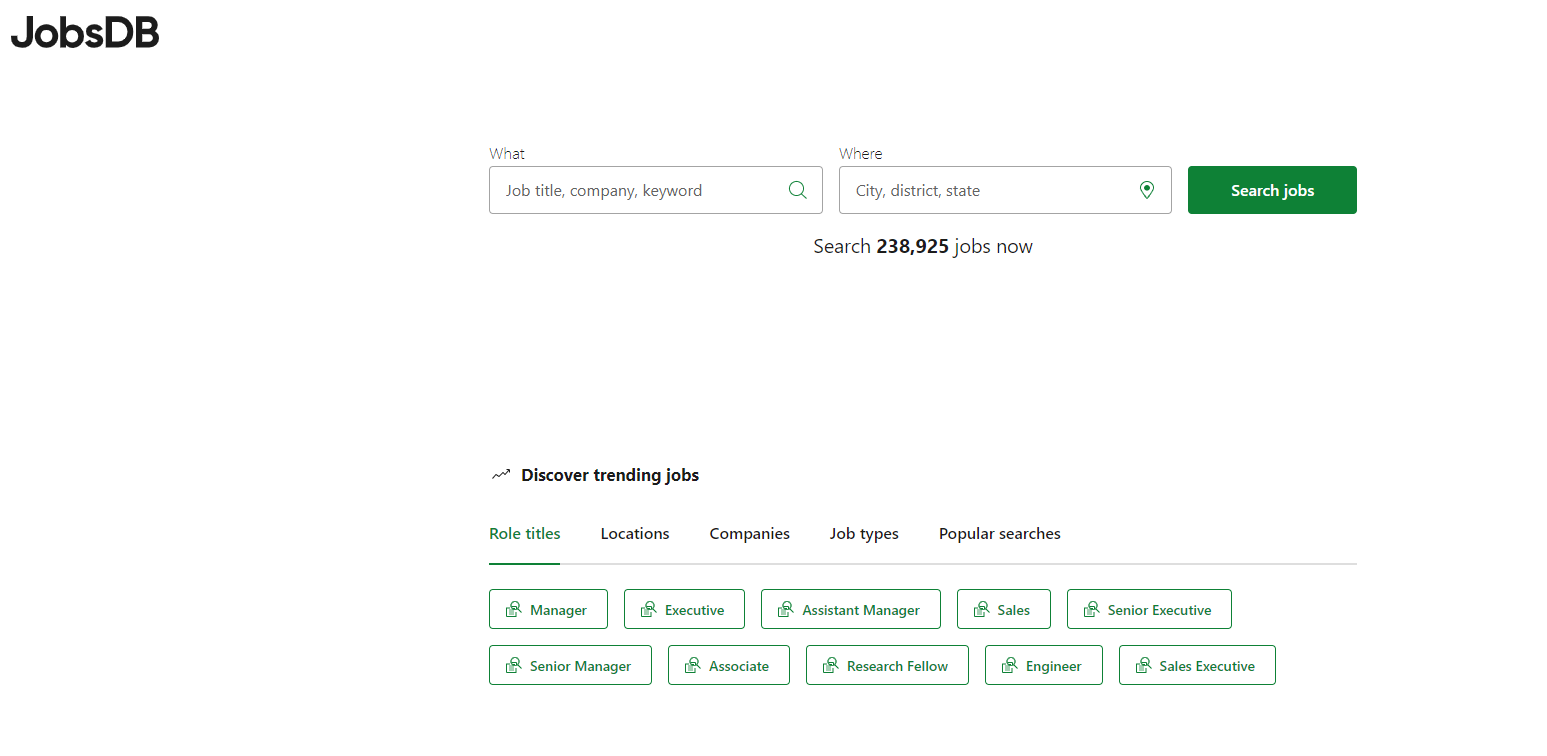Show the Popular searches tab
Screen dimensions: 1547x756
[x=999, y=534]
